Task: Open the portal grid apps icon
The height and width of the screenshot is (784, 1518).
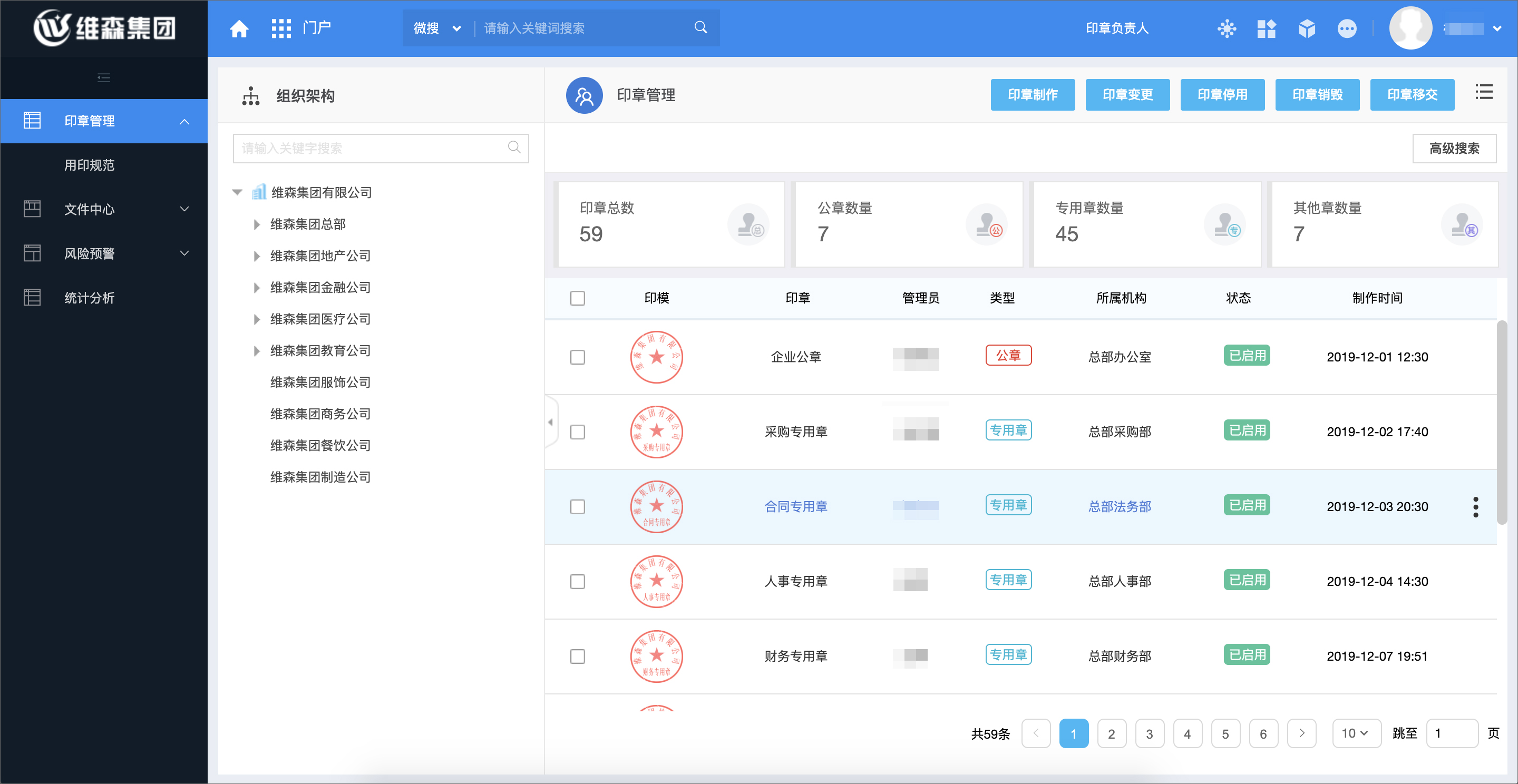Action: (x=281, y=28)
